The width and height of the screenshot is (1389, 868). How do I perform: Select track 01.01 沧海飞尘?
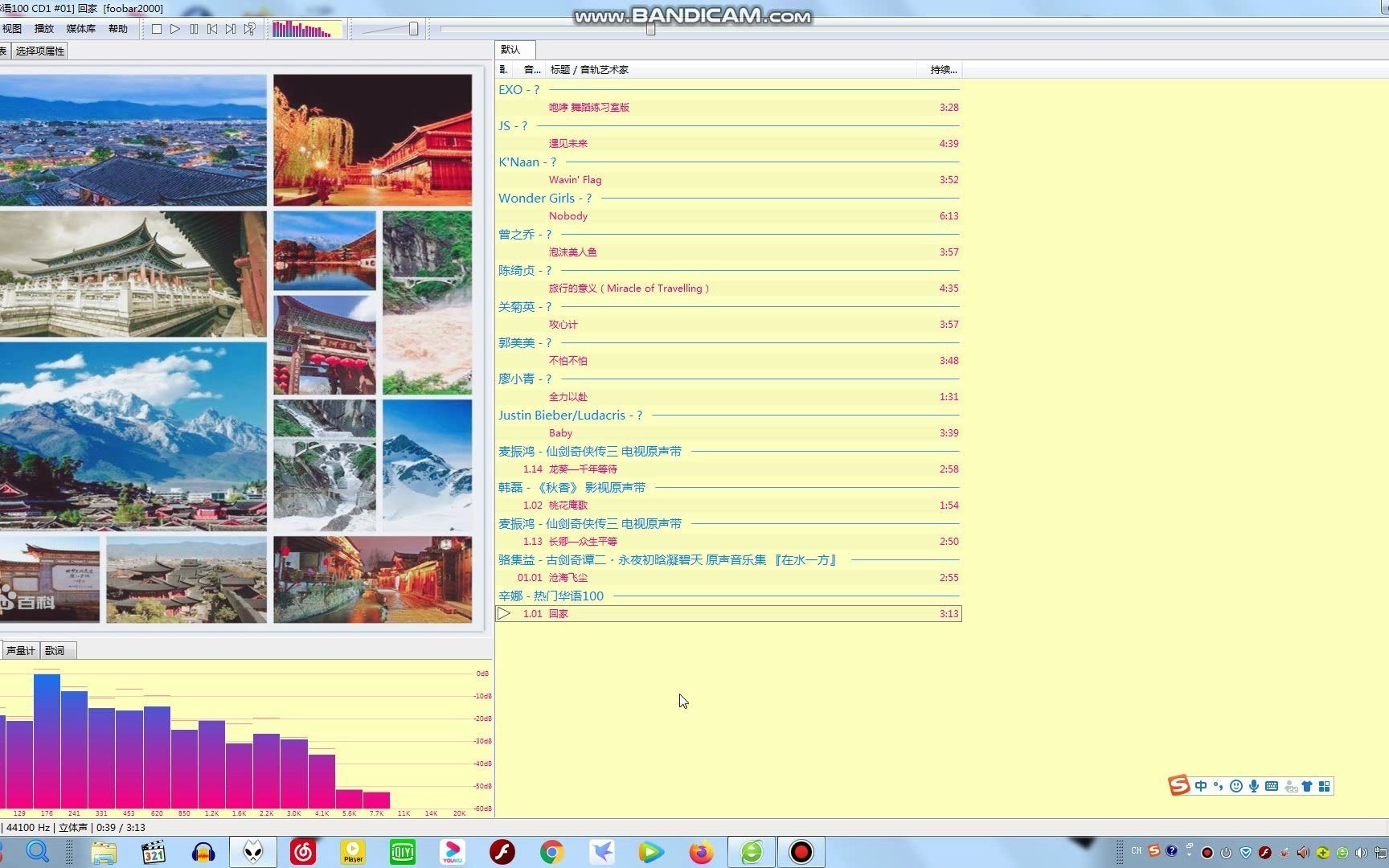click(x=728, y=578)
